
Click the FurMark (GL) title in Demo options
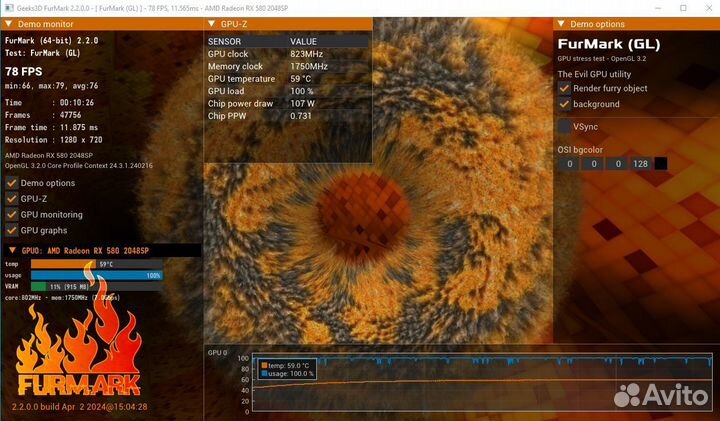[x=609, y=45]
